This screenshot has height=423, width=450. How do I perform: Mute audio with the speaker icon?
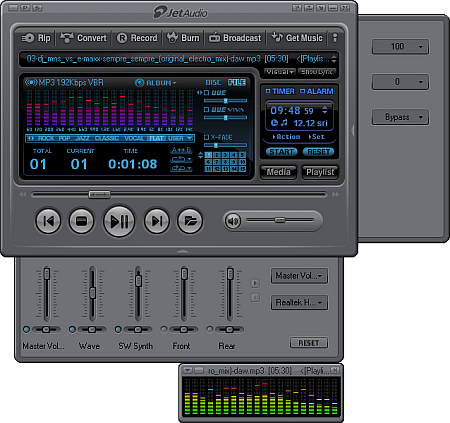point(233,221)
